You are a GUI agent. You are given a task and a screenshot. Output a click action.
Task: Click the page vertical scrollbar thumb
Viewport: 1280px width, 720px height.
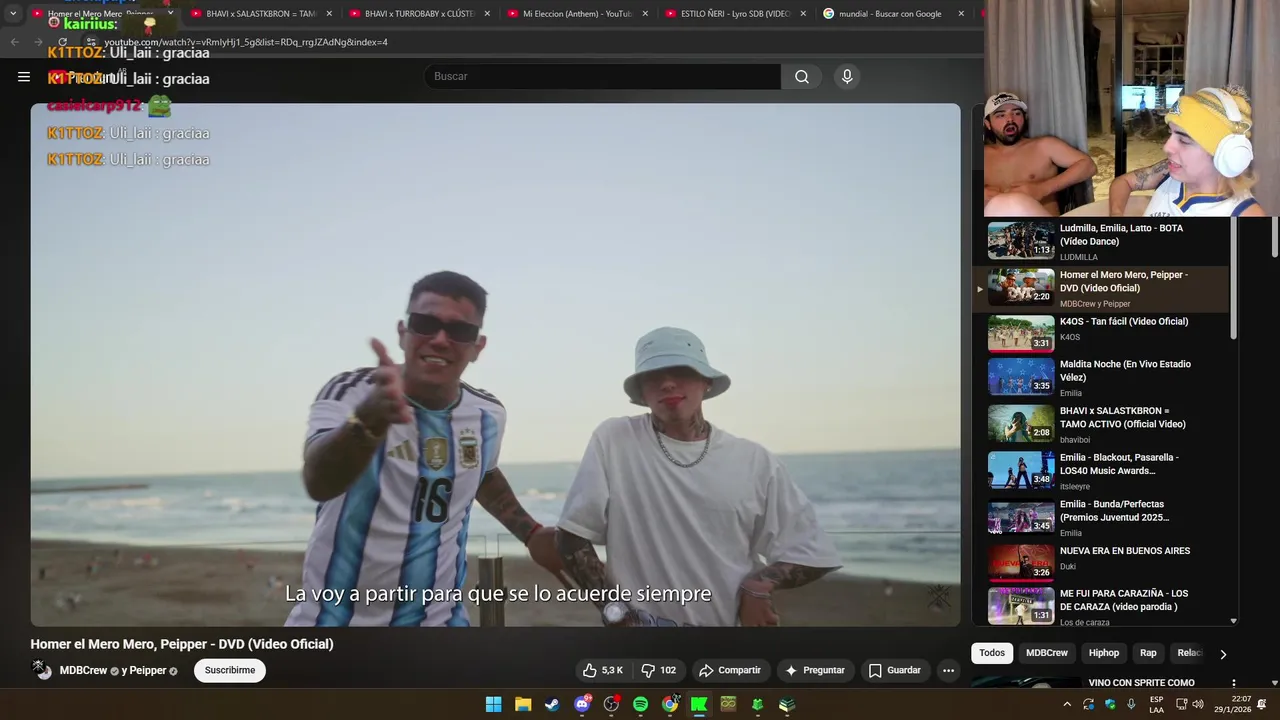pos(1275,238)
